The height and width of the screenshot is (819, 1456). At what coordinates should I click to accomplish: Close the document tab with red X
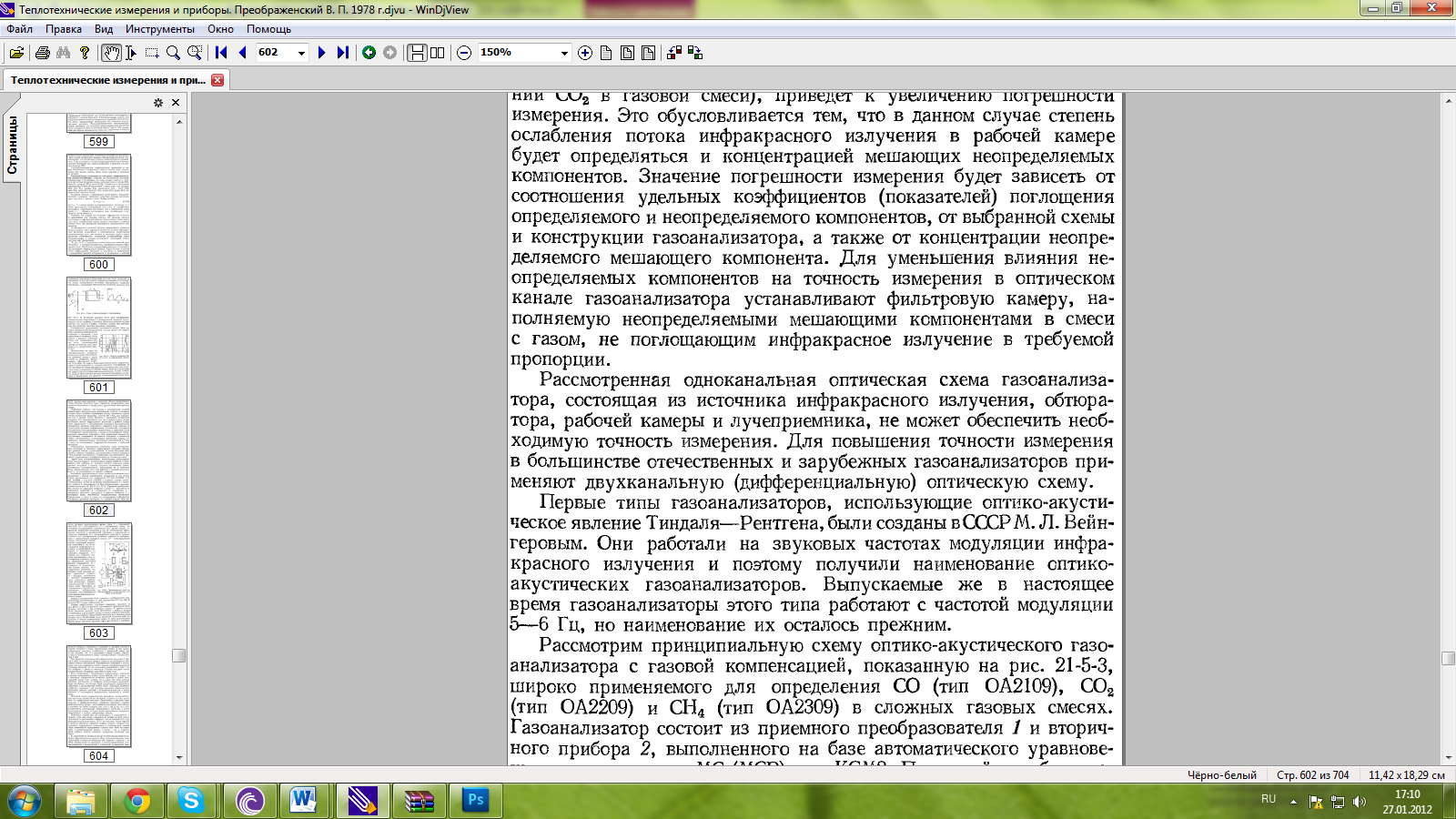click(217, 80)
